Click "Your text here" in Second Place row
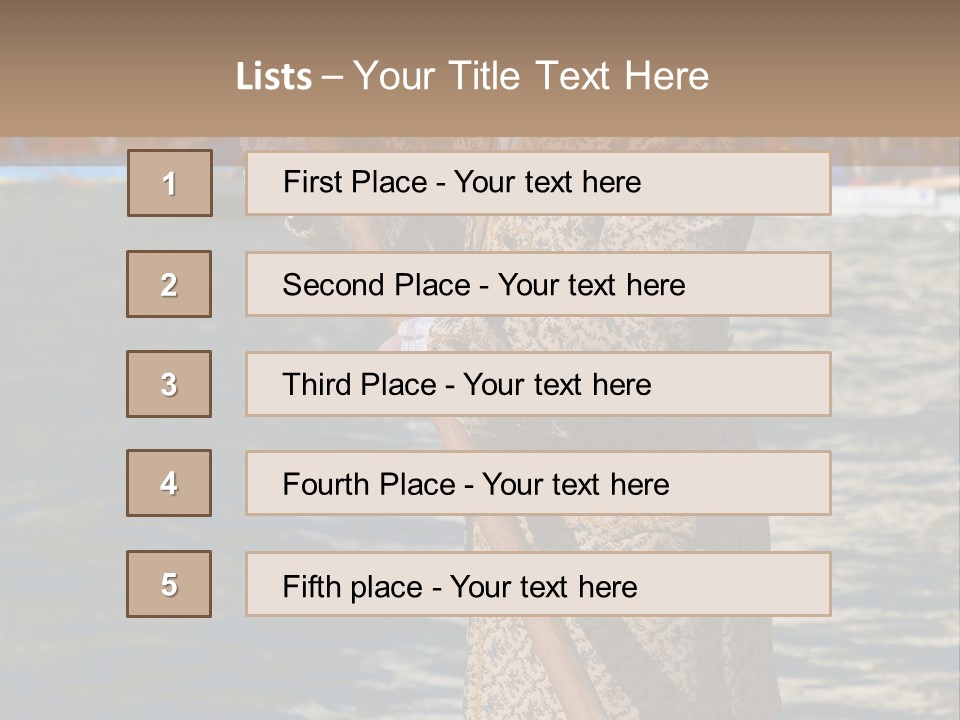This screenshot has width=960, height=720. tap(591, 285)
